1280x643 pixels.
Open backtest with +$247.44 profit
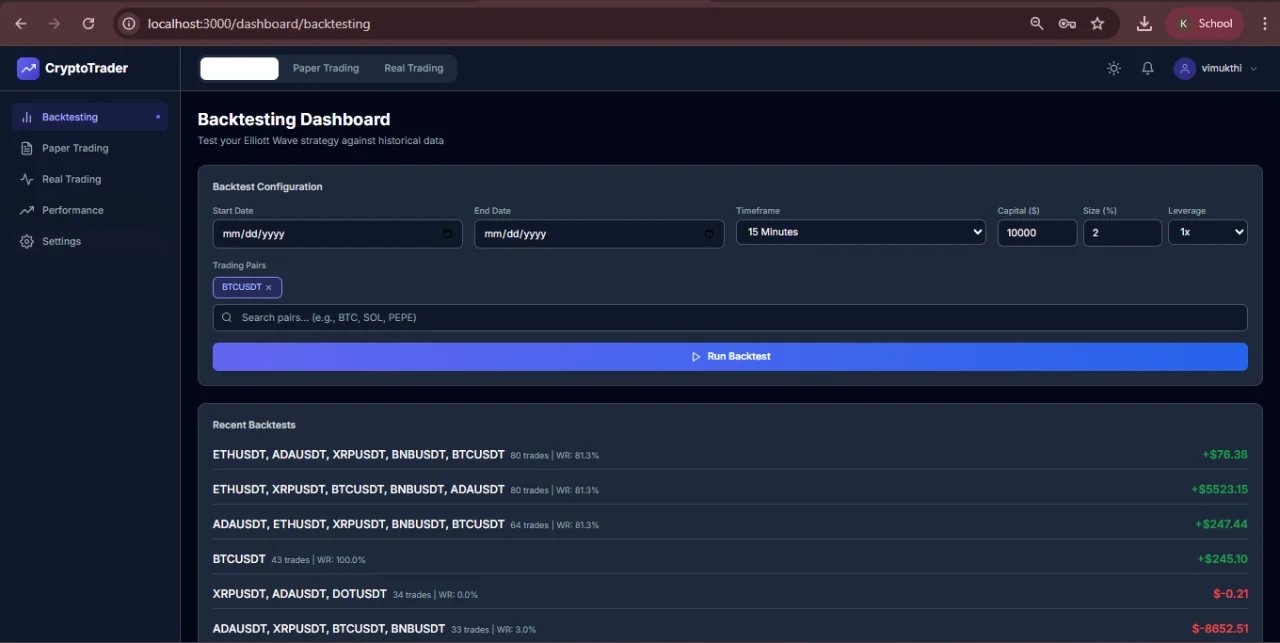pyautogui.click(x=730, y=524)
